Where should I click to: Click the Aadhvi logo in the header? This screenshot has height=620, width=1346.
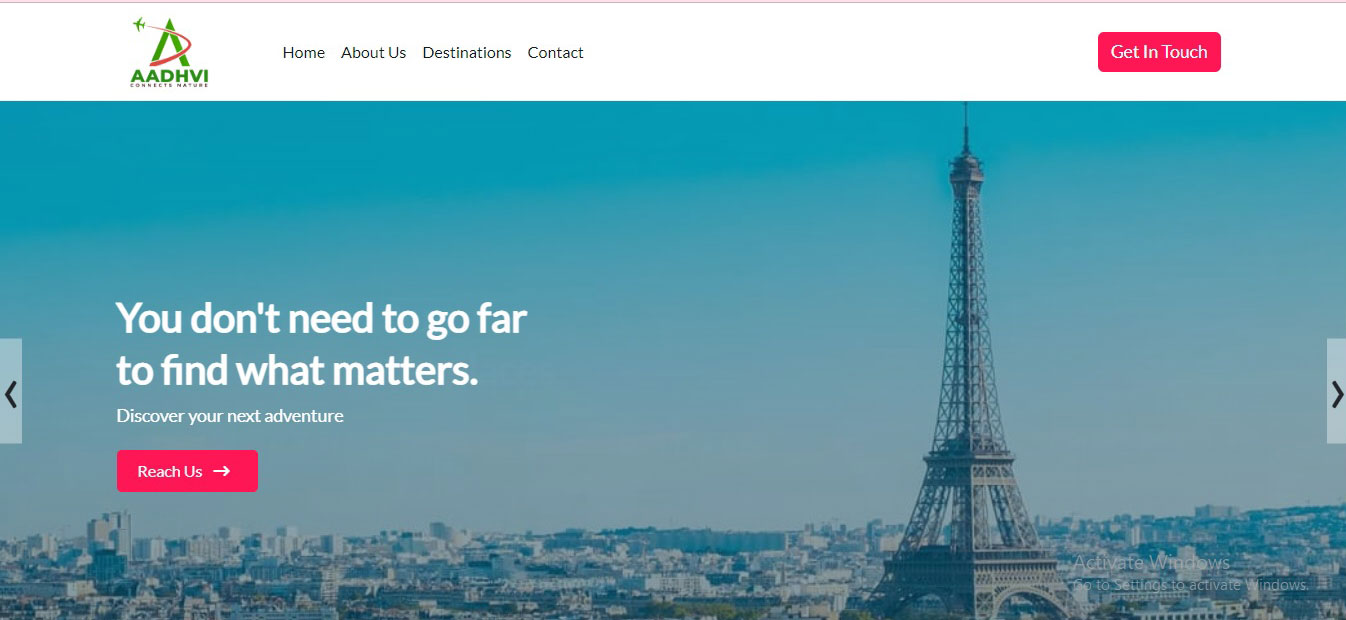coord(169,52)
